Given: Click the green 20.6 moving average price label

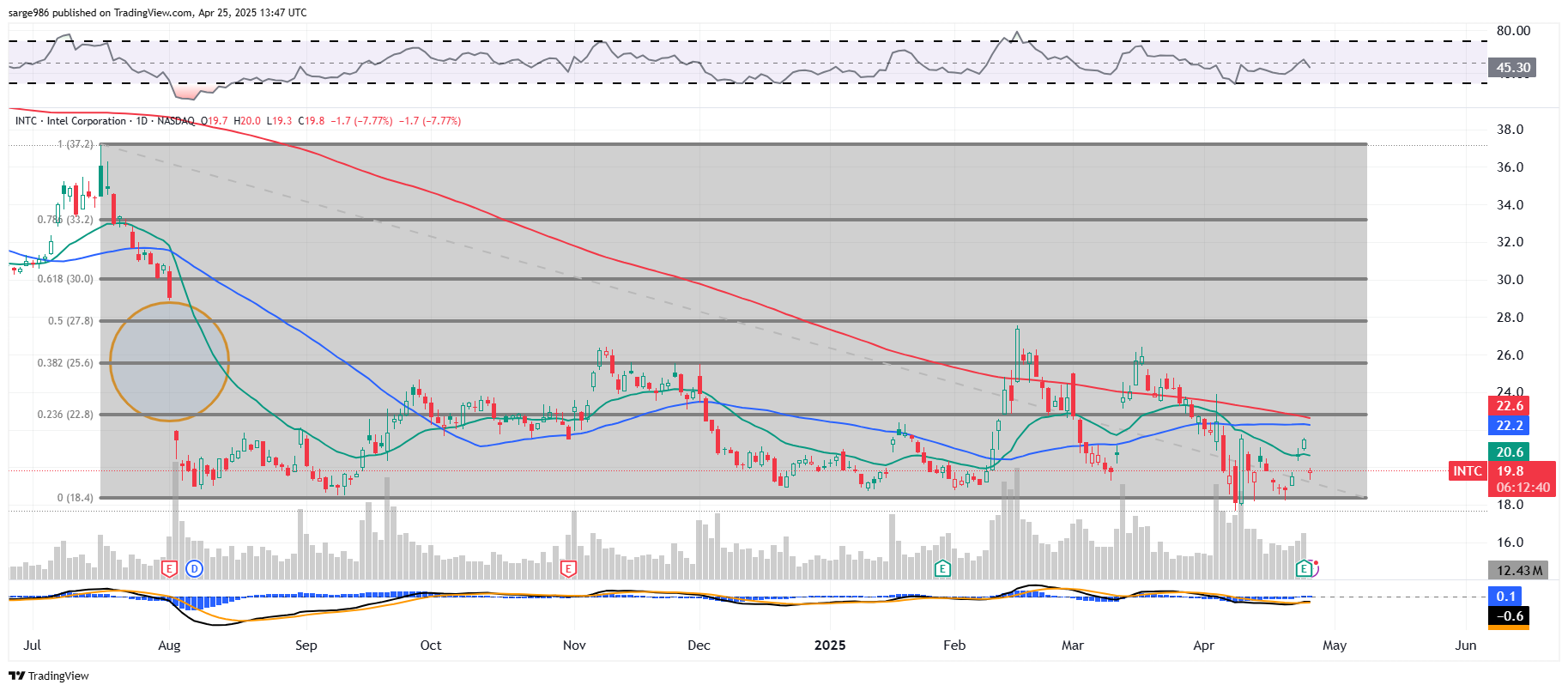Looking at the screenshot, I should (1510, 452).
